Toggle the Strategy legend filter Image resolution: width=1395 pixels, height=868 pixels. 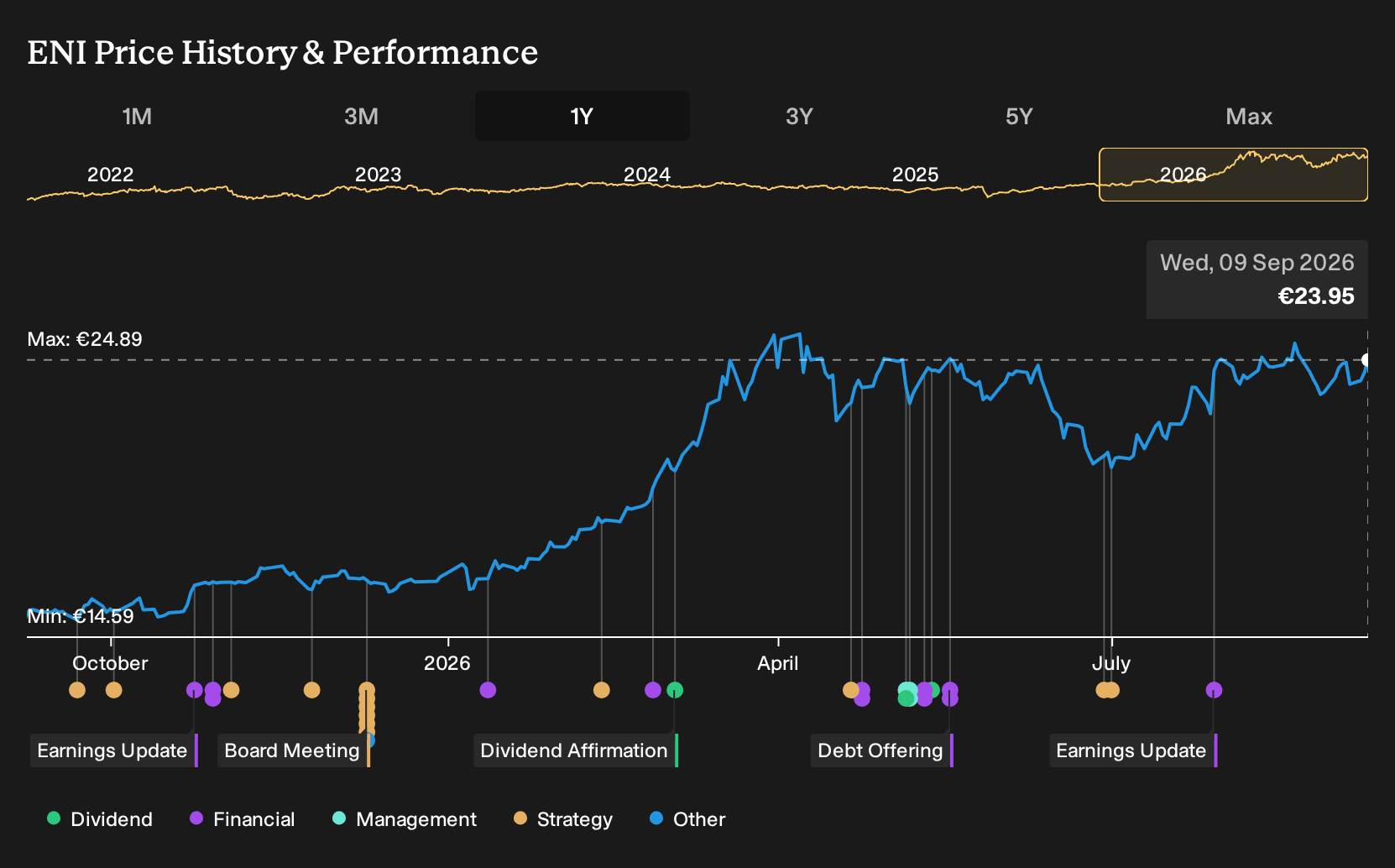[x=563, y=819]
